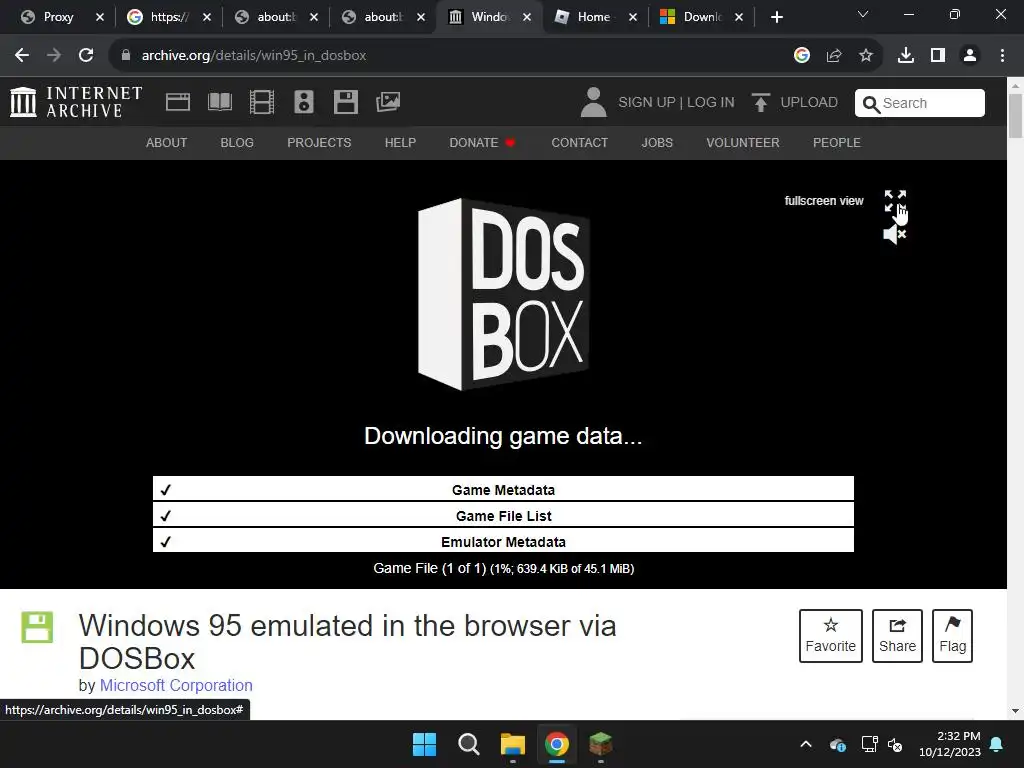Click the Google account icon in address bar
Screen dimensions: 1024x768
[802, 56]
